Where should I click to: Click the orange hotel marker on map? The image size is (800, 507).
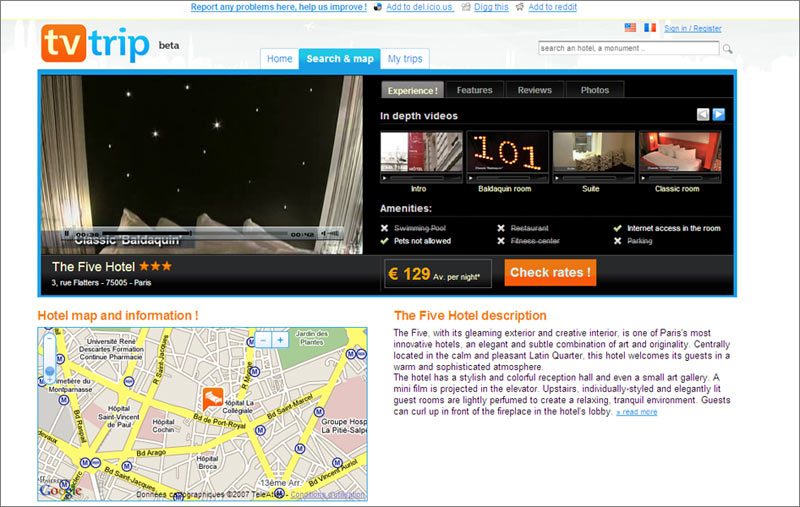point(212,397)
